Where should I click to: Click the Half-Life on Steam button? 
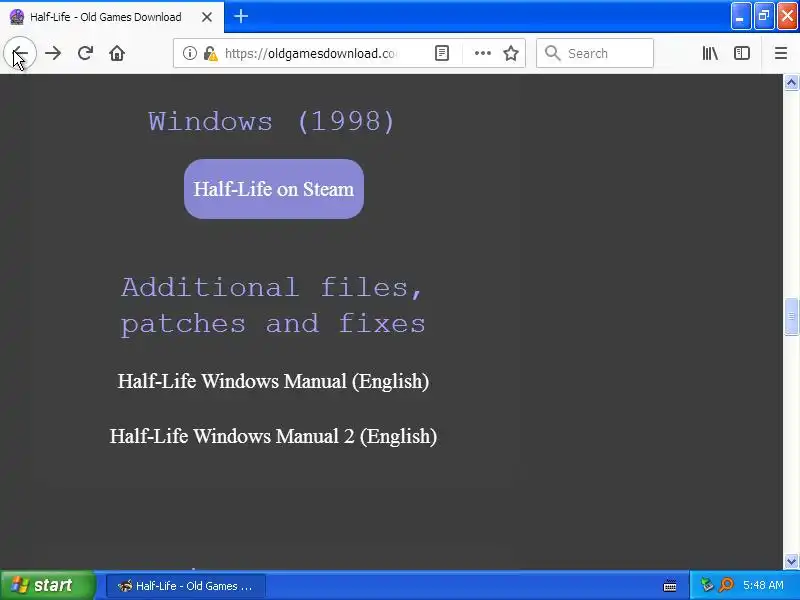(274, 189)
